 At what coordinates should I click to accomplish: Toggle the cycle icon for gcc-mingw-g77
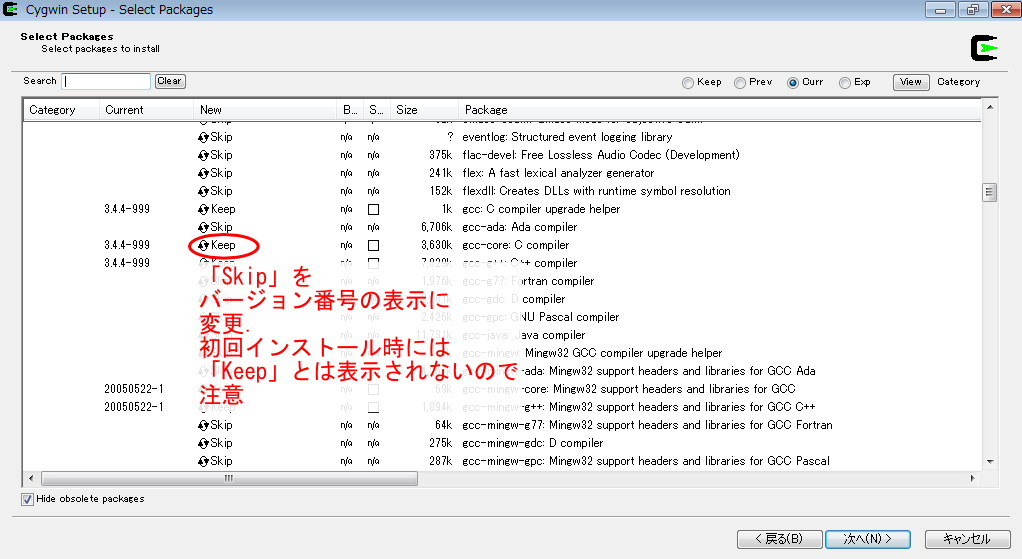[203, 425]
